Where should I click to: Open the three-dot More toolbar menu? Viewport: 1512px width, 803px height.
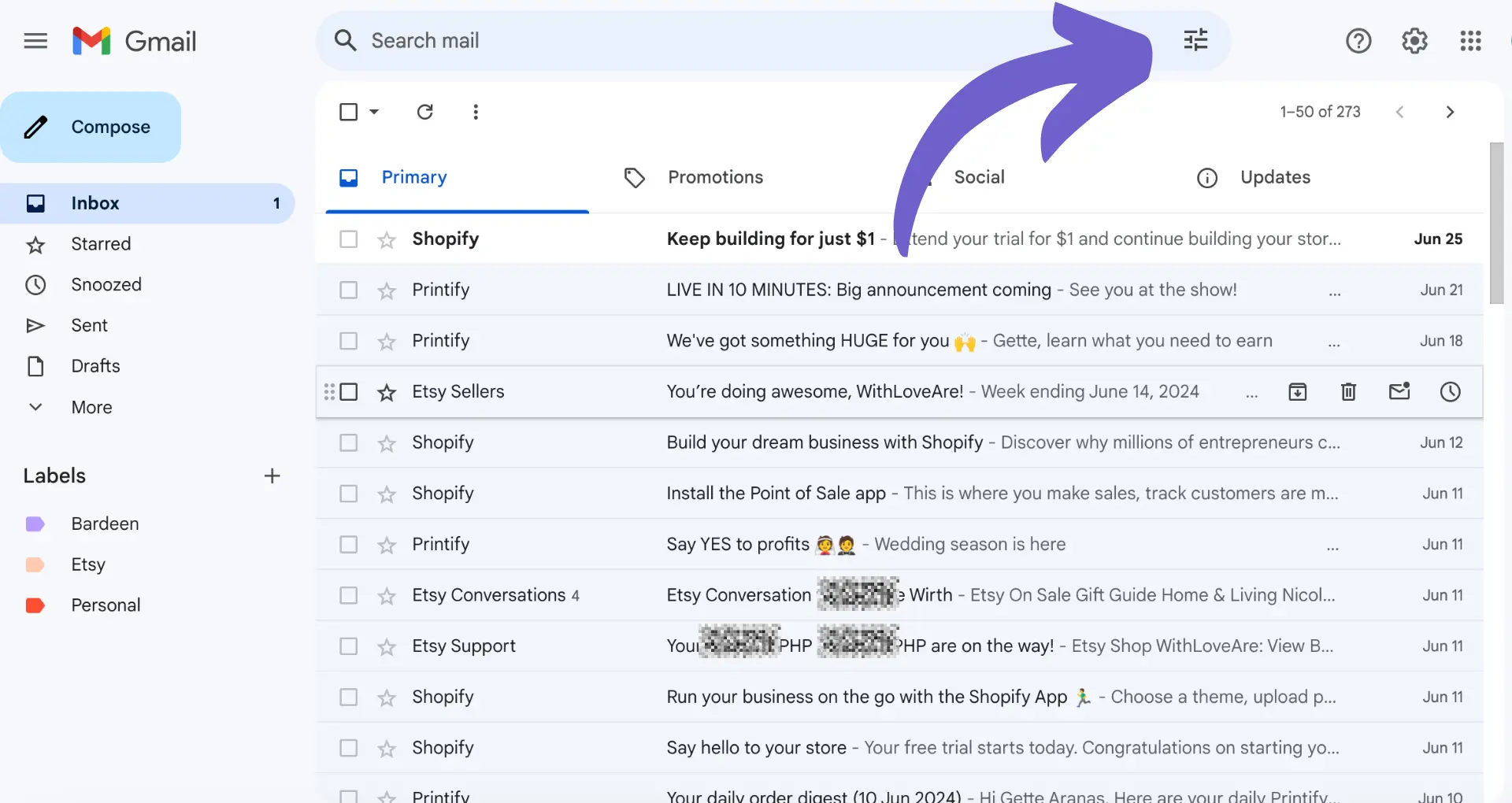coord(476,112)
